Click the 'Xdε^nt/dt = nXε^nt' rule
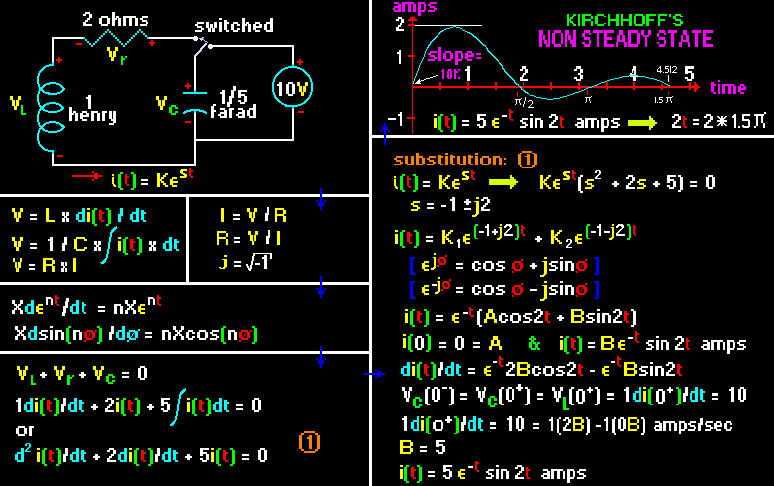 tap(86, 305)
